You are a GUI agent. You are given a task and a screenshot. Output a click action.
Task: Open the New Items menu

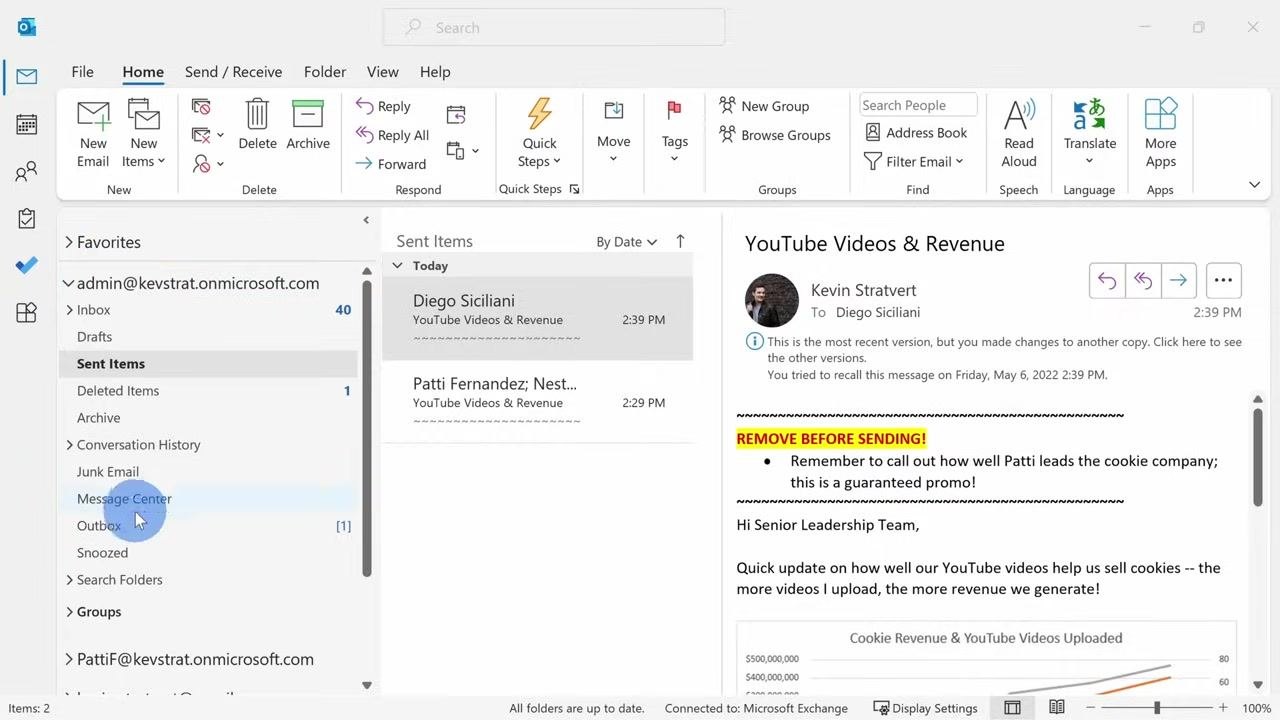143,134
